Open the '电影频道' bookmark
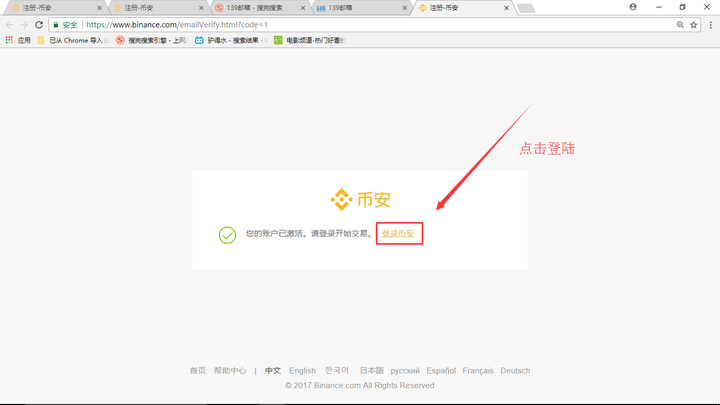The height and width of the screenshot is (405, 720). click(310, 40)
